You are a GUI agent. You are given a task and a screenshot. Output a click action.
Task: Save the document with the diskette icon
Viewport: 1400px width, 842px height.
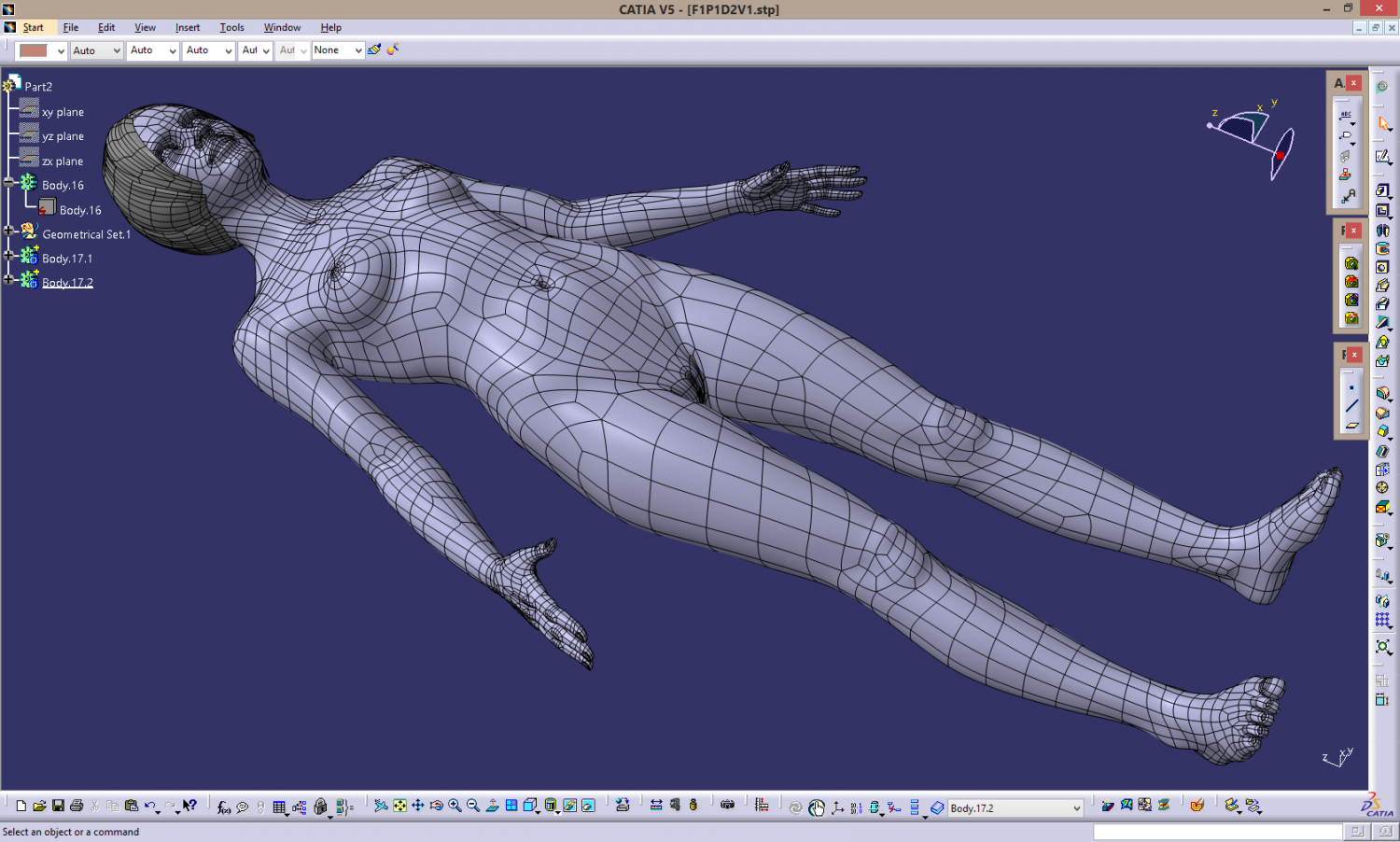[x=58, y=806]
